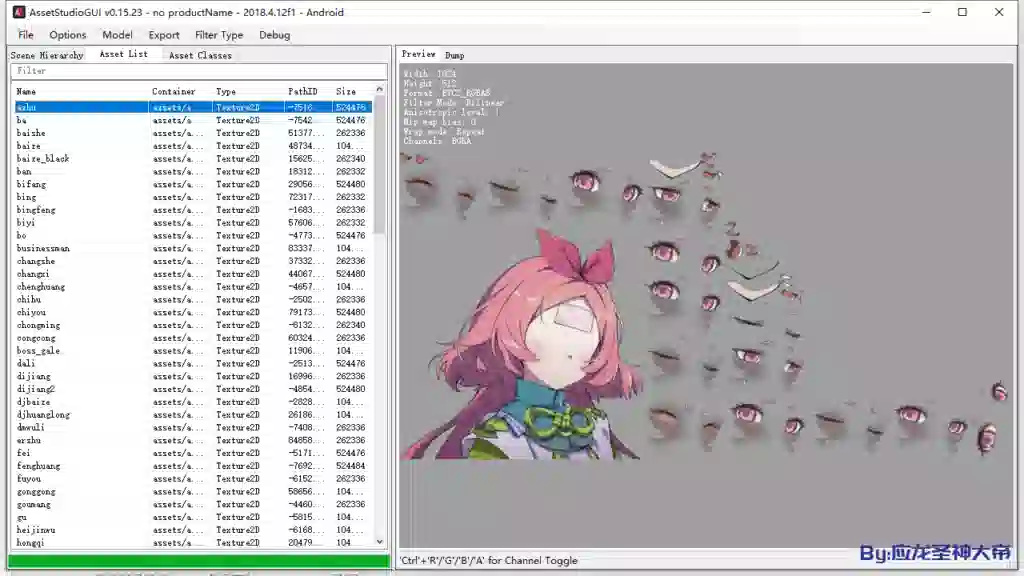
Task: Switch to the Asset Classes tab
Action: [200, 56]
